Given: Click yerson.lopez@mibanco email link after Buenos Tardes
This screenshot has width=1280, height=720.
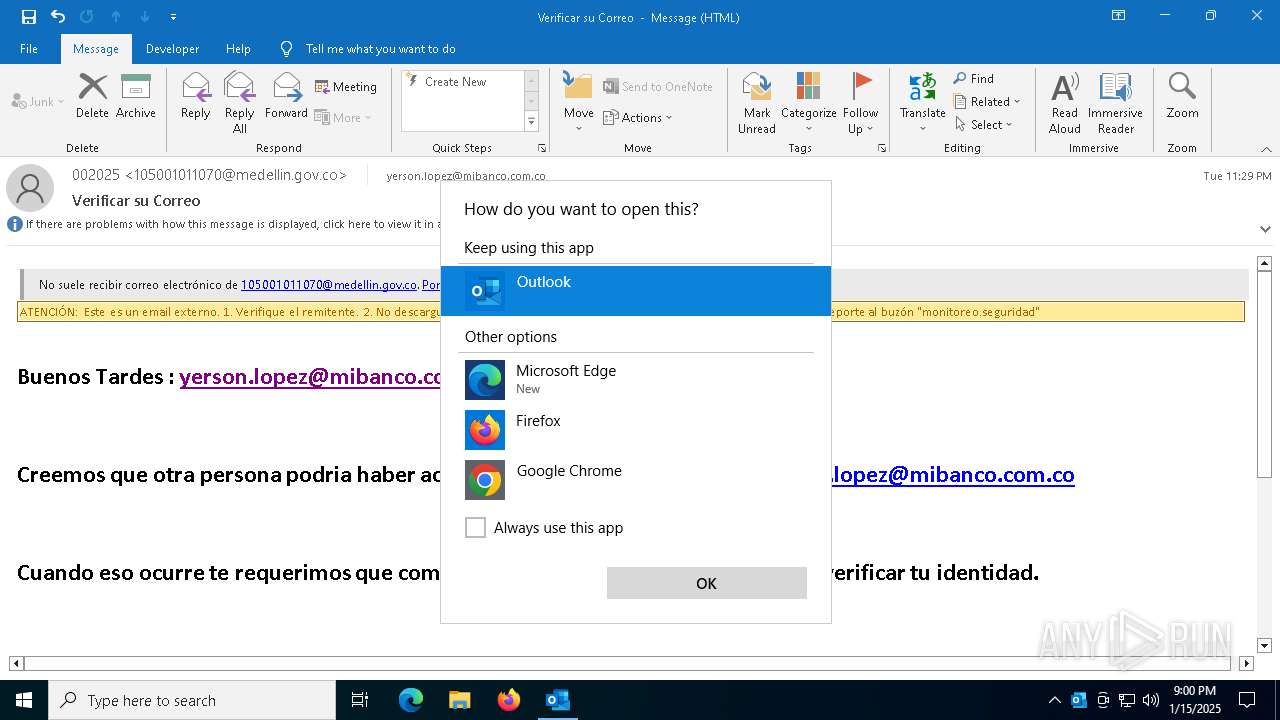Looking at the screenshot, I should (x=310, y=377).
